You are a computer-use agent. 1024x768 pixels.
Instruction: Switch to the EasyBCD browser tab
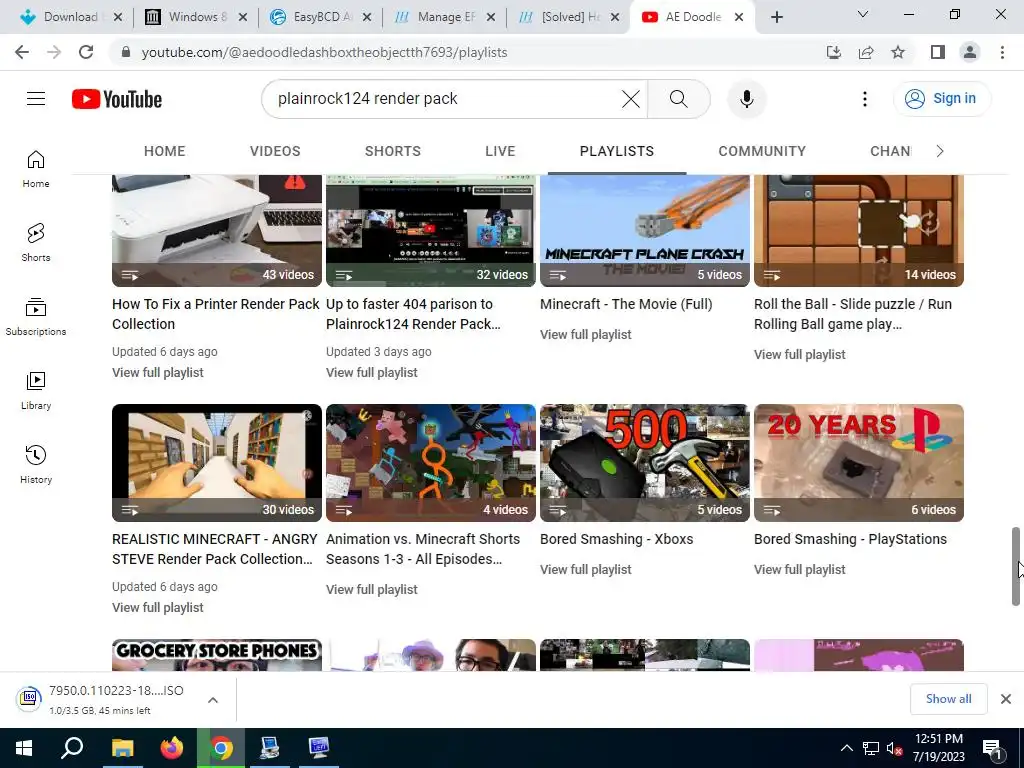point(320,17)
